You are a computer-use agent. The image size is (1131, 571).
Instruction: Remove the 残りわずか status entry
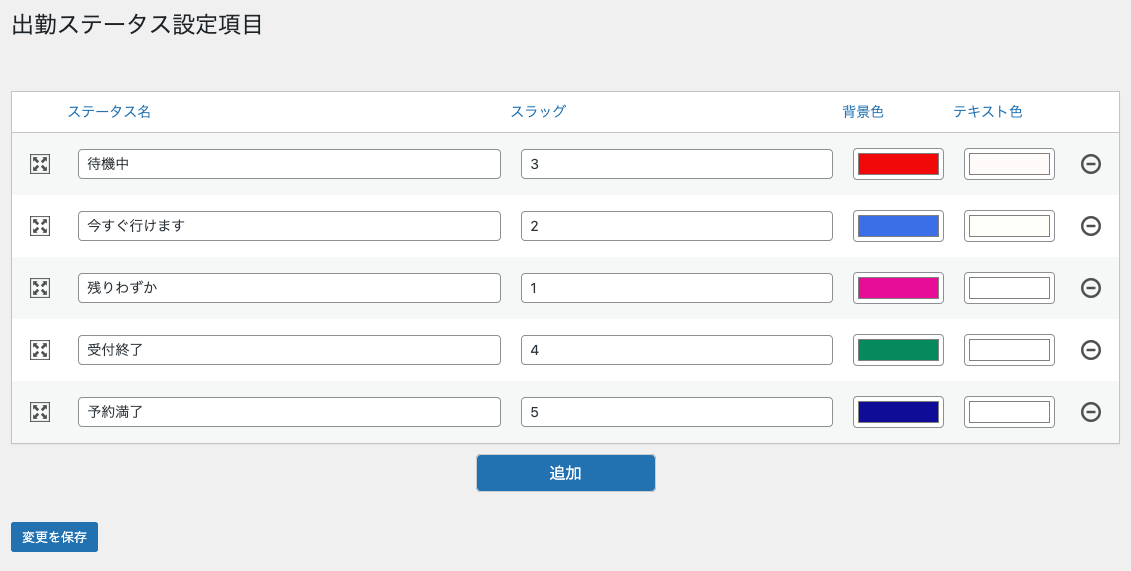point(1091,288)
